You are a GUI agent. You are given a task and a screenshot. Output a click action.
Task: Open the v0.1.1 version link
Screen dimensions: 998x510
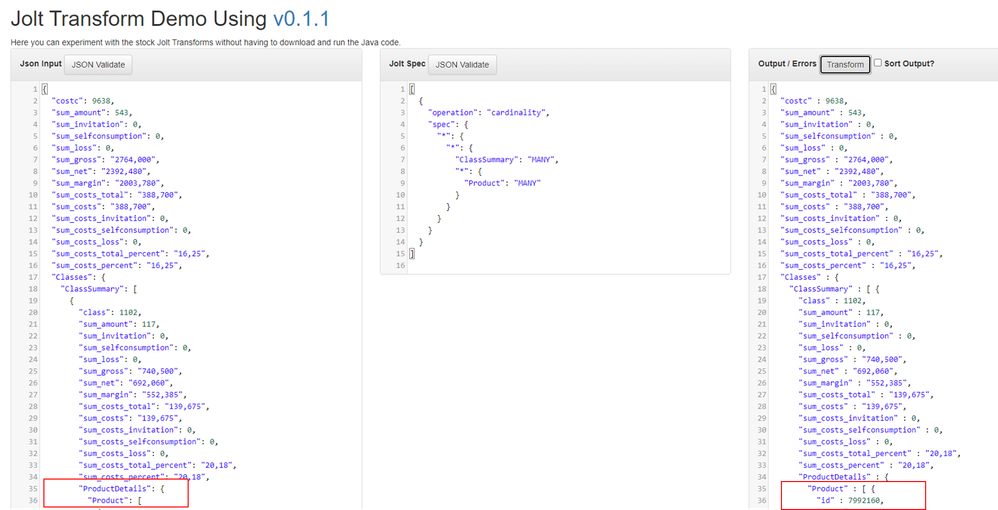point(301,19)
